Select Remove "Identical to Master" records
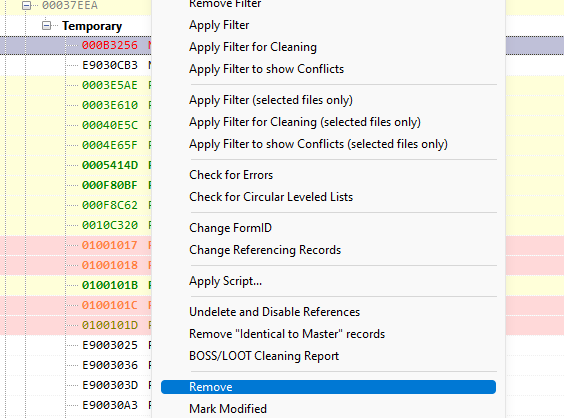564x418 pixels. point(287,334)
